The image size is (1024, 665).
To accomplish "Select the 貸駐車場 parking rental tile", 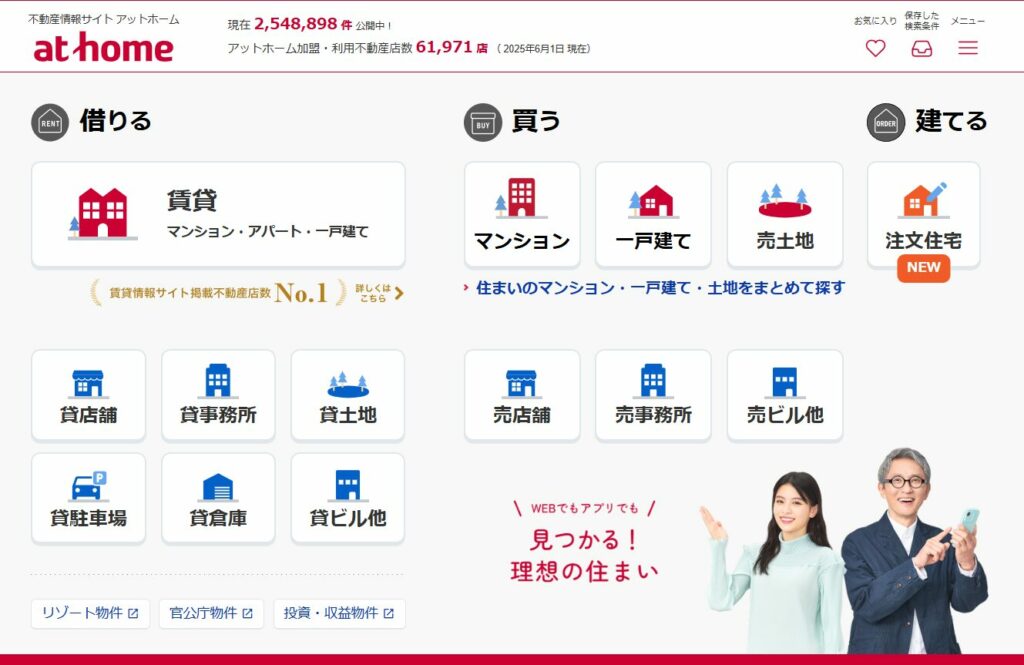I will tap(88, 498).
